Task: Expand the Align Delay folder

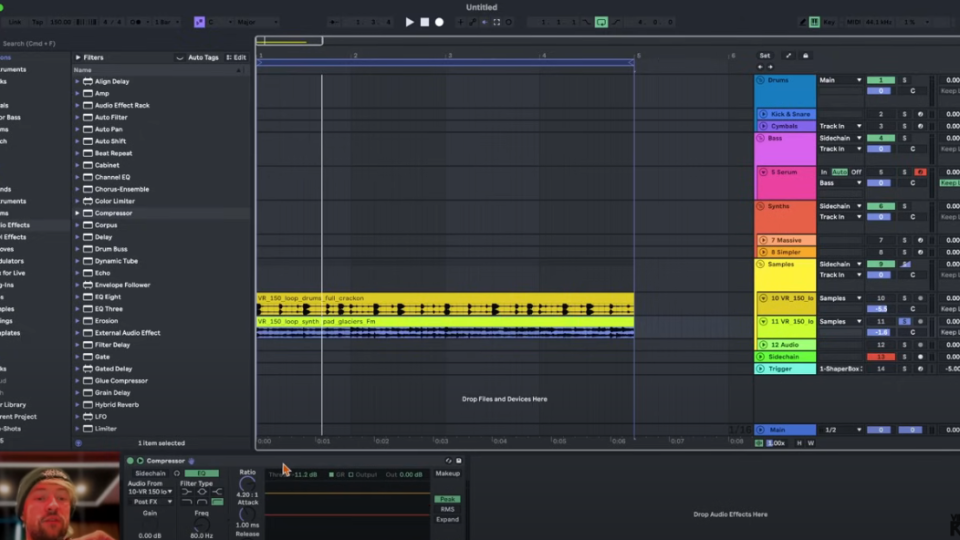Action: tap(77, 81)
